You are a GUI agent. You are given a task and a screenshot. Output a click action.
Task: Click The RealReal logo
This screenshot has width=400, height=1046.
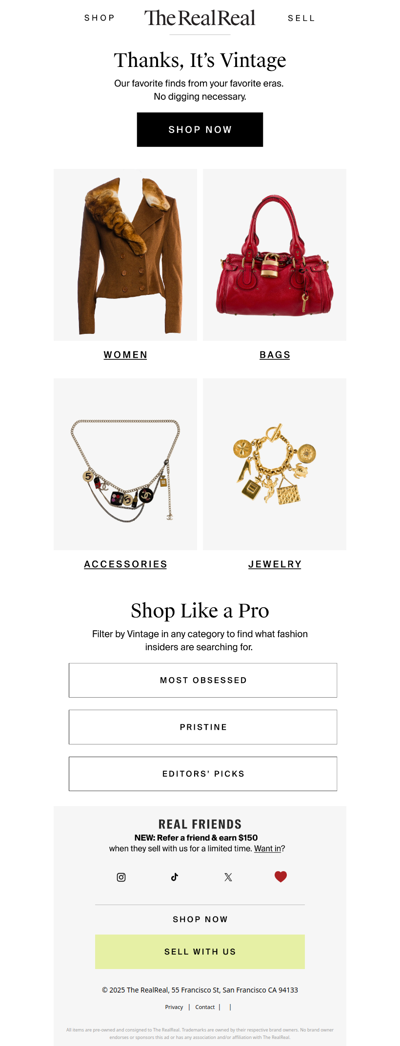[200, 18]
